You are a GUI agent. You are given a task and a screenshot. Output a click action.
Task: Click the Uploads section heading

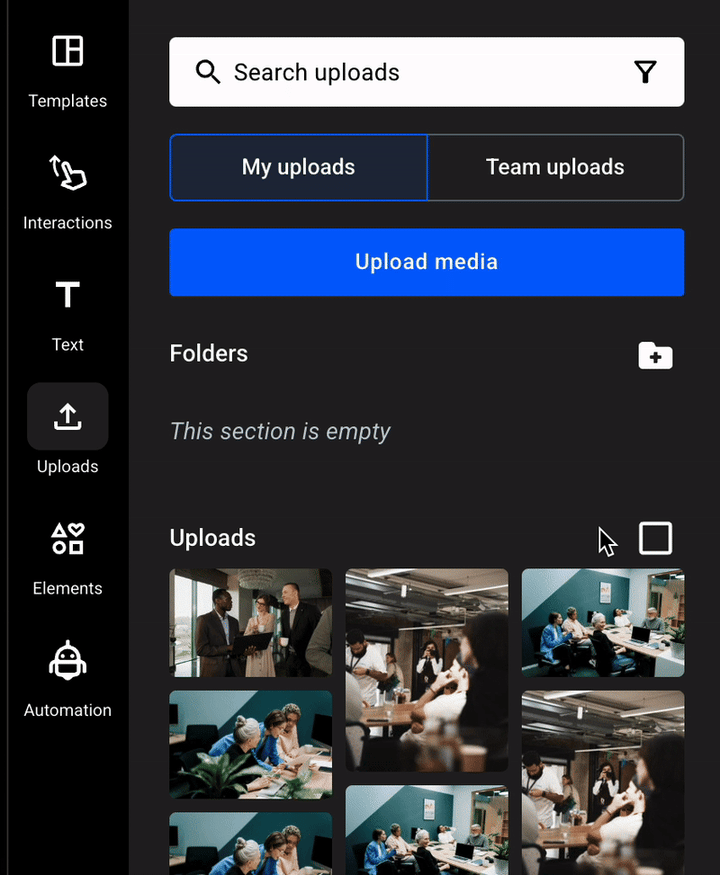click(x=213, y=538)
